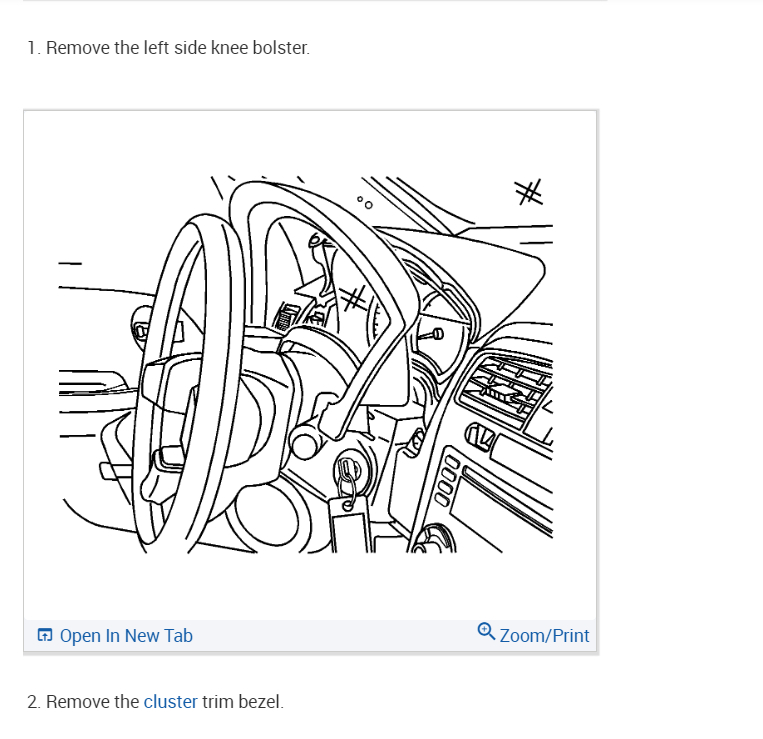Screen dimensions: 763x739
Task: Click the Zoom/Print magnifier icon
Action: pyautogui.click(x=486, y=631)
